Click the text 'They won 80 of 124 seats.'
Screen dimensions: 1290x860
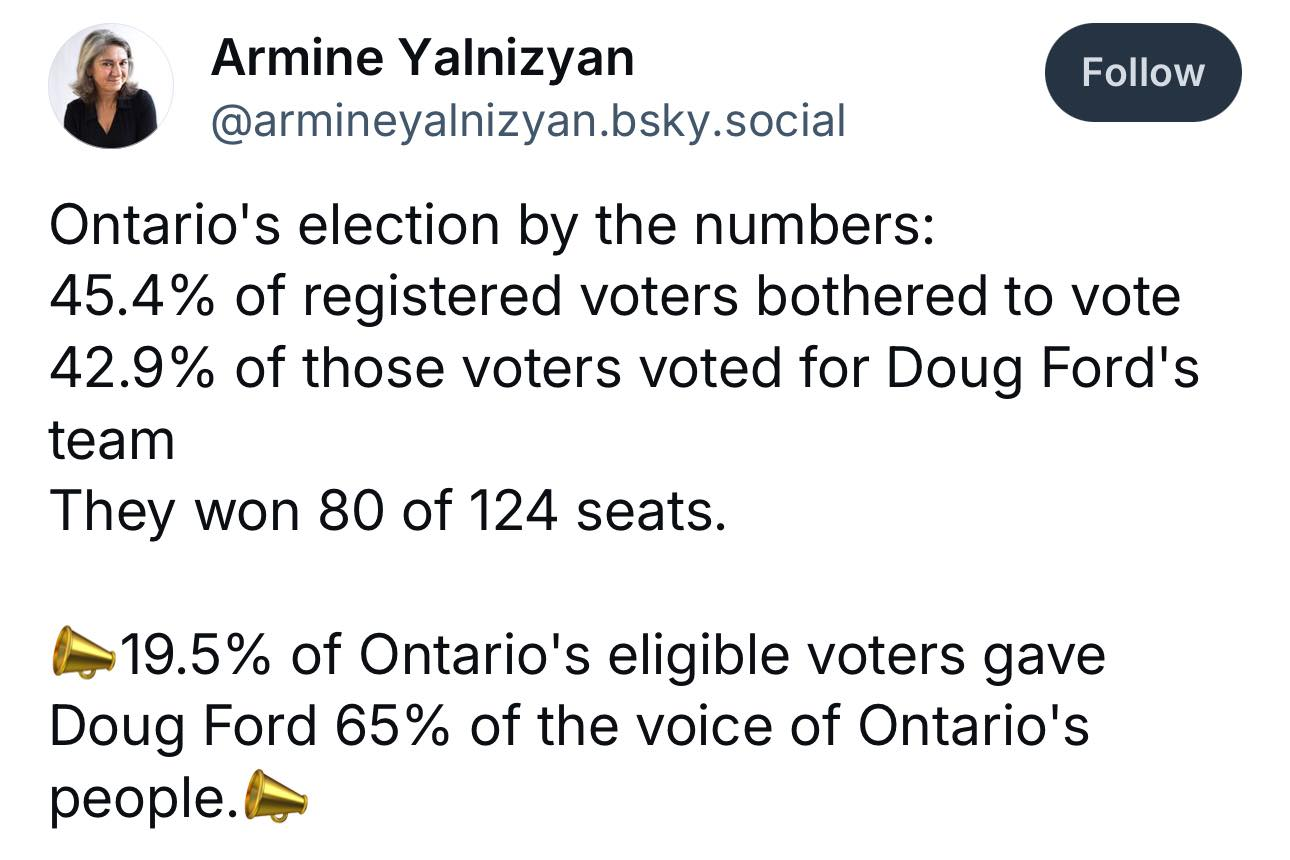tap(386, 511)
